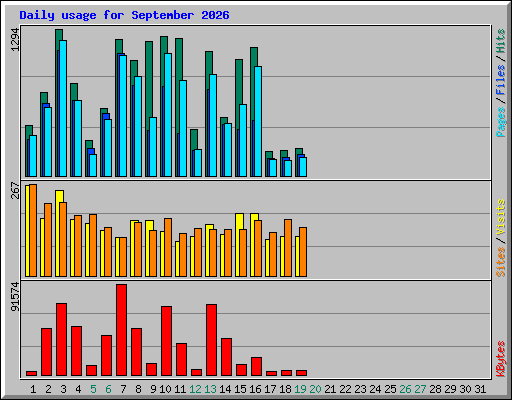Click green weekend day 12 label
Screen dimensions: 512x400
pyautogui.click(x=195, y=389)
